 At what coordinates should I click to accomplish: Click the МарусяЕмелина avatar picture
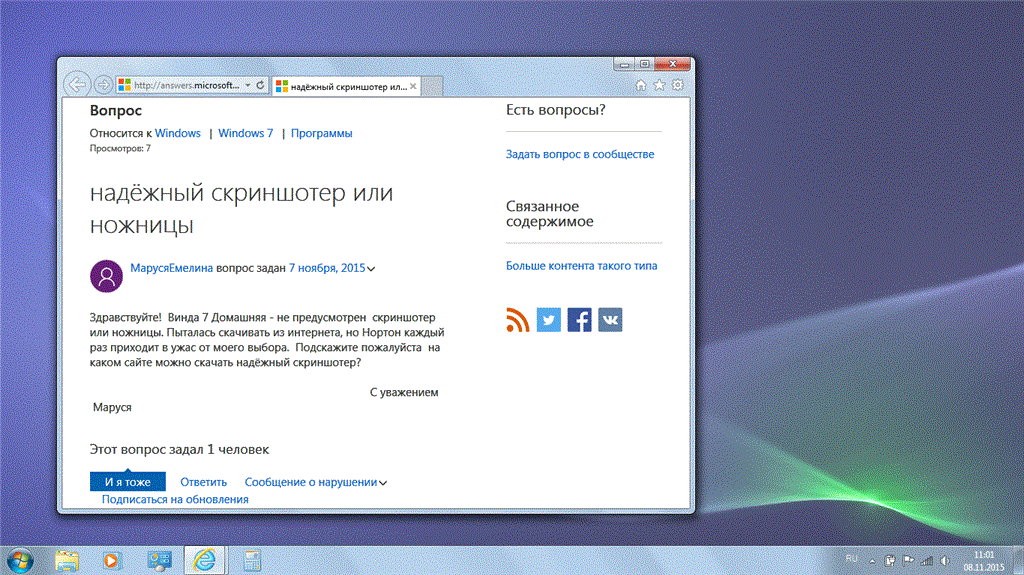point(106,276)
